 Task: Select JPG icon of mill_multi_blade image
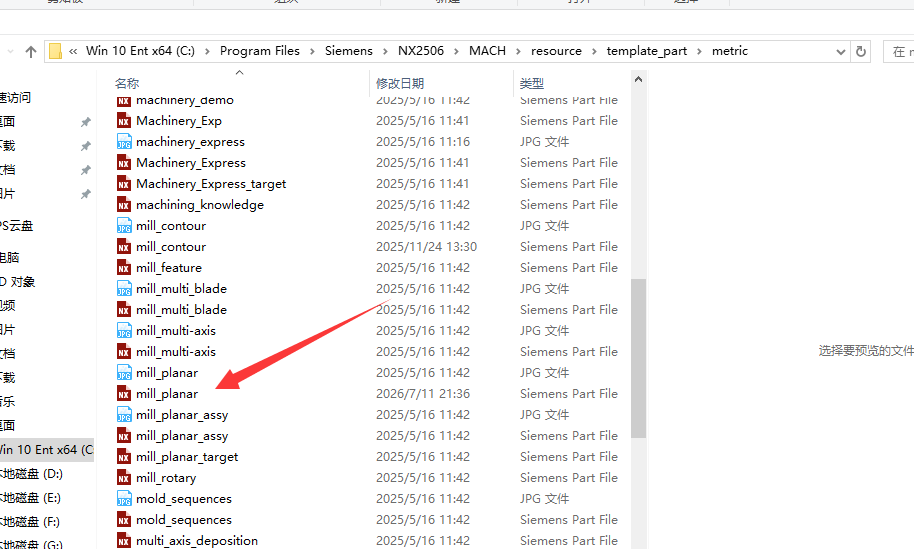tap(124, 288)
